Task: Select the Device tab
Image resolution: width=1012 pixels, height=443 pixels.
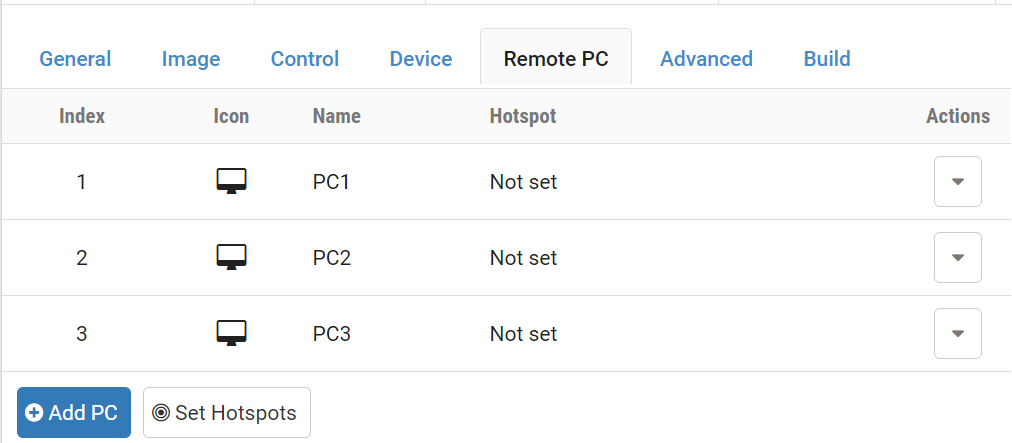Action: tap(421, 59)
